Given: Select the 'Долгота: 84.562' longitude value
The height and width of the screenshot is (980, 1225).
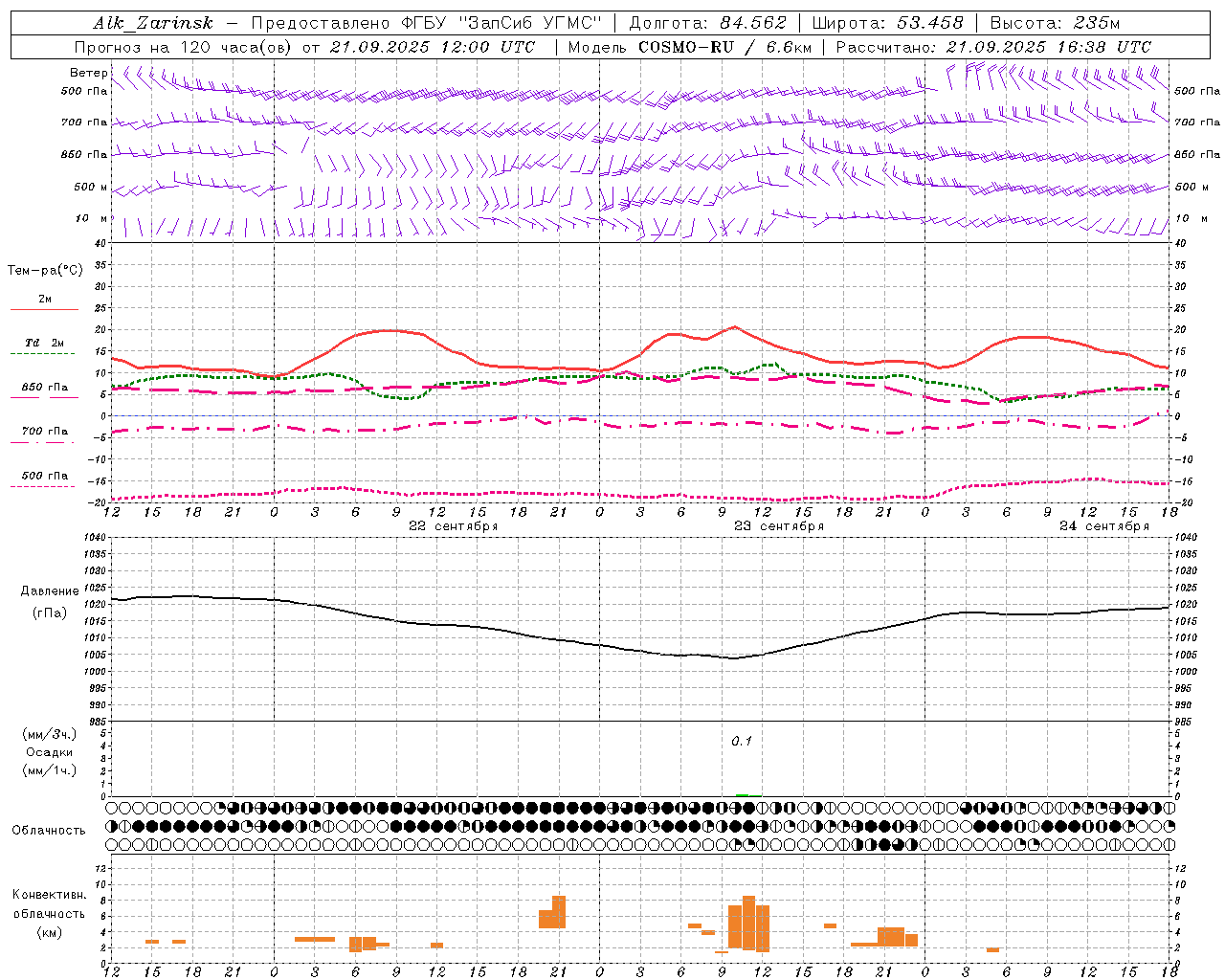Looking at the screenshot, I should [x=707, y=23].
